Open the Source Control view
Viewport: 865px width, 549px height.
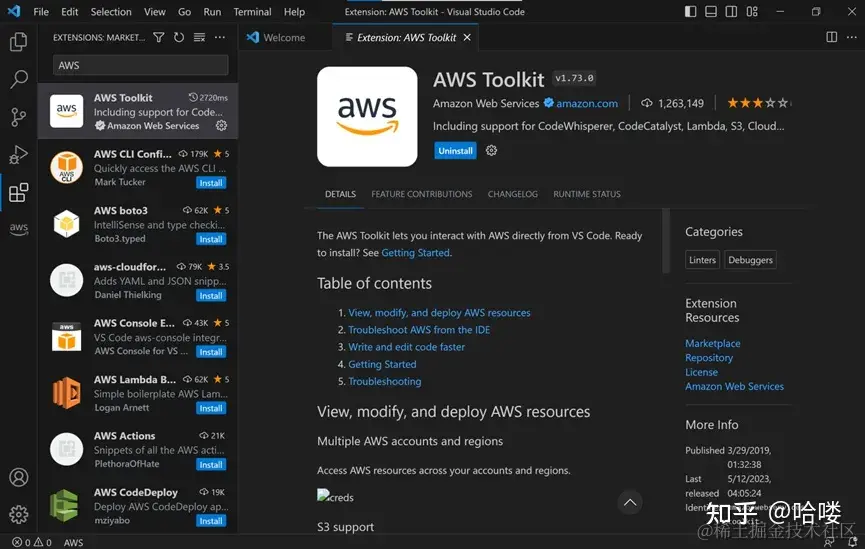(x=18, y=117)
